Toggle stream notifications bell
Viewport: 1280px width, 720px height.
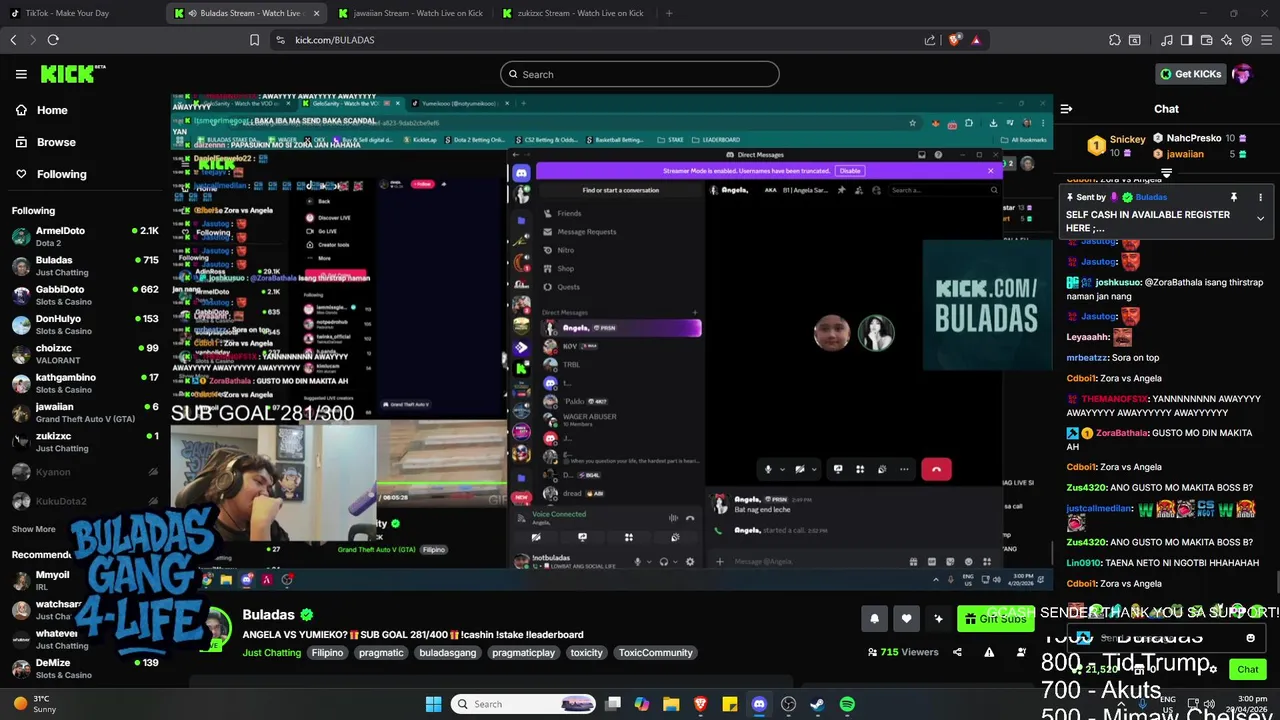(874, 619)
